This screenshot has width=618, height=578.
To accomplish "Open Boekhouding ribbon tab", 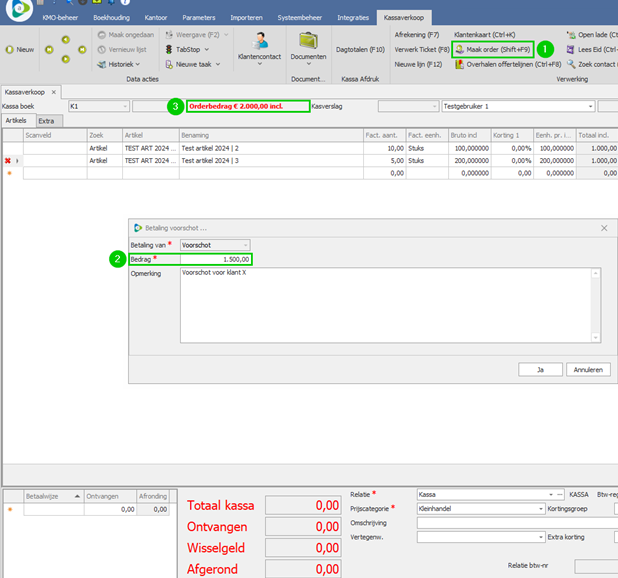I will (x=112, y=18).
